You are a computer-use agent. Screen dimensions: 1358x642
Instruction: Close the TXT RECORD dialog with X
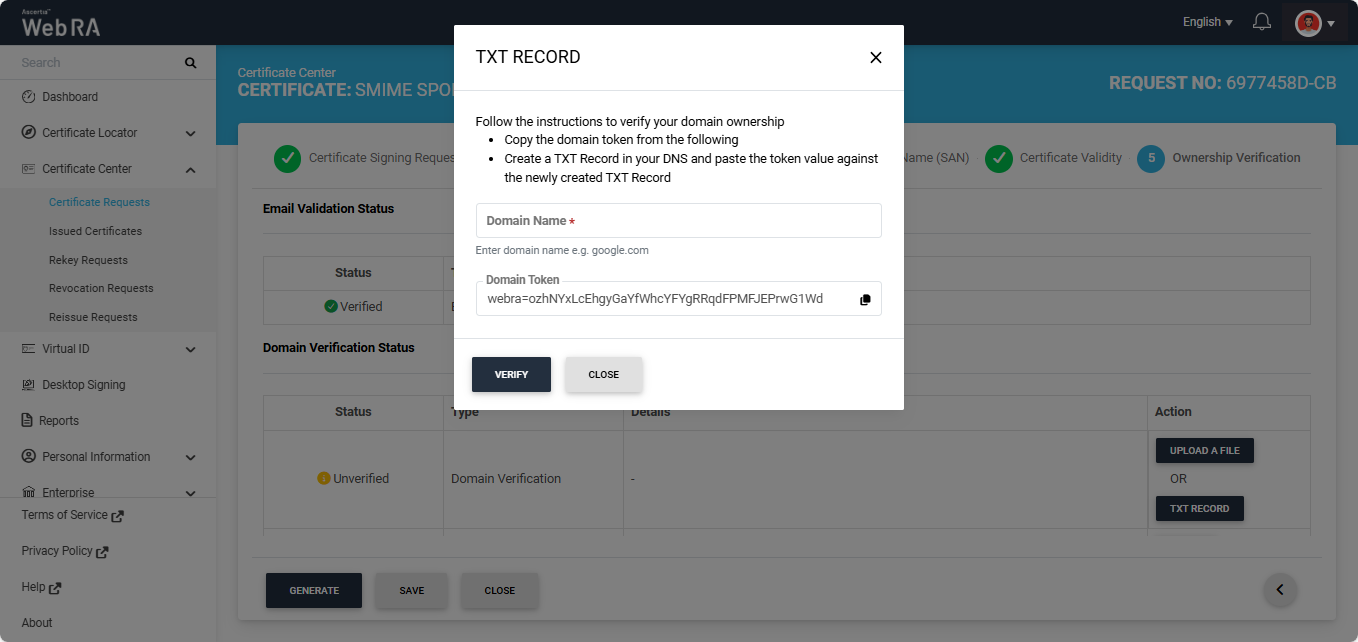coord(876,58)
